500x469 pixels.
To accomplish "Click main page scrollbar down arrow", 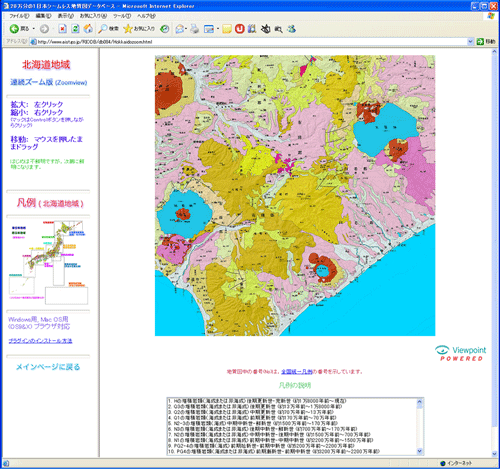I will tap(494, 454).
